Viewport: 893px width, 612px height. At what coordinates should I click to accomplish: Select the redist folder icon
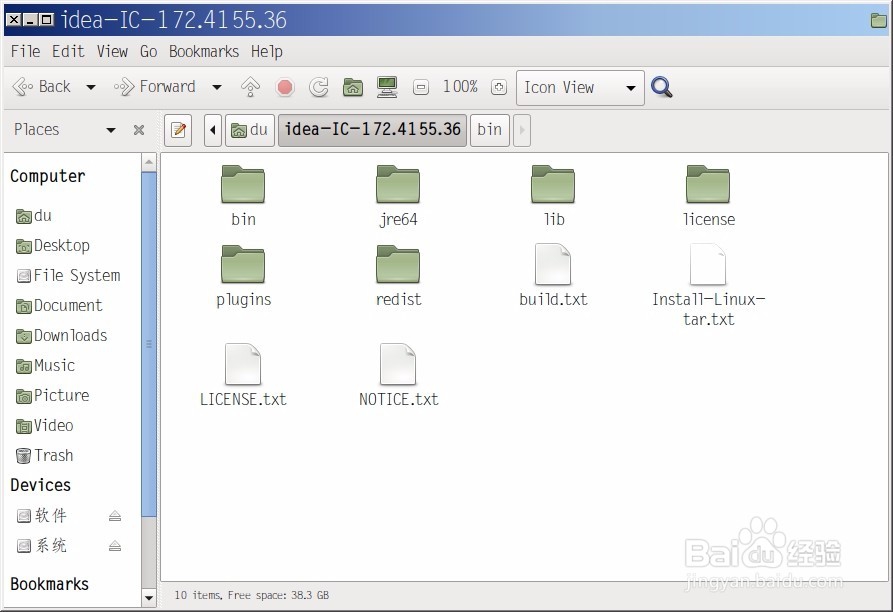(398, 264)
